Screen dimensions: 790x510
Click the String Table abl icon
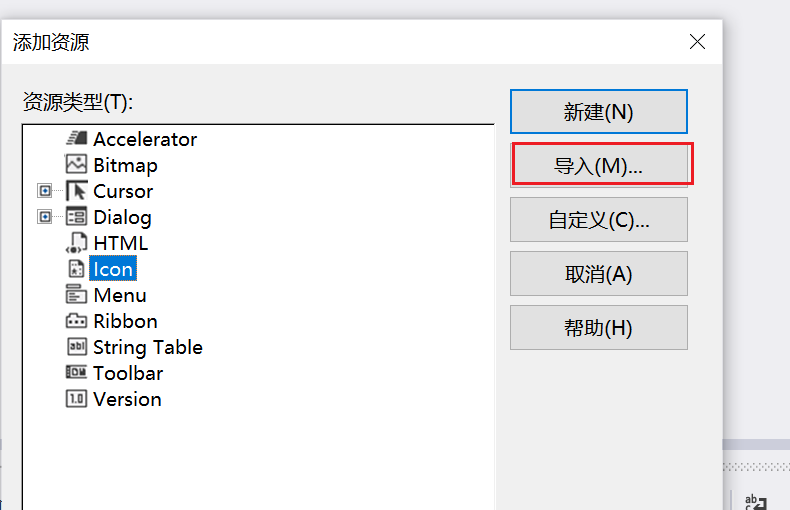pyautogui.click(x=76, y=346)
